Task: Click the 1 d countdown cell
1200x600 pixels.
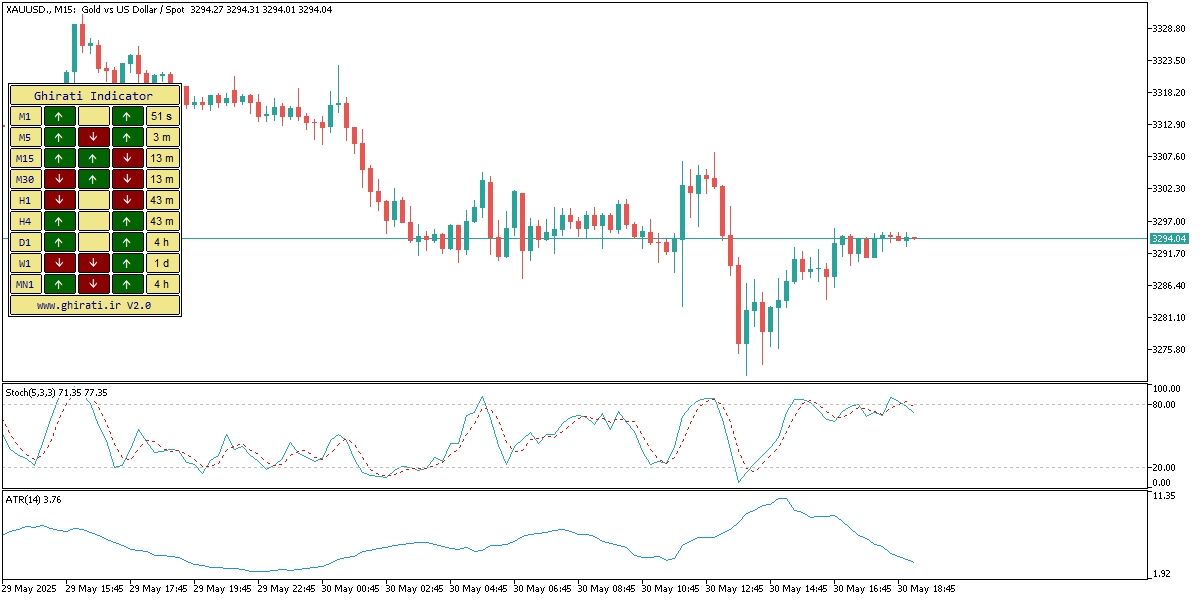Action: [162, 263]
